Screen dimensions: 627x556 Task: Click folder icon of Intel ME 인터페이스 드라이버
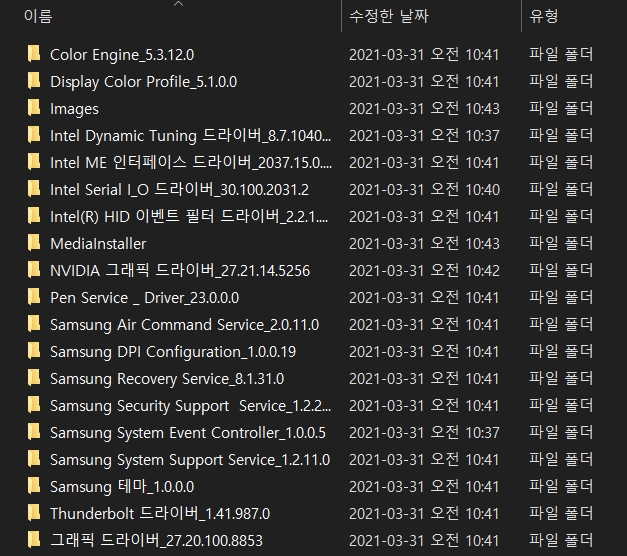pos(34,162)
